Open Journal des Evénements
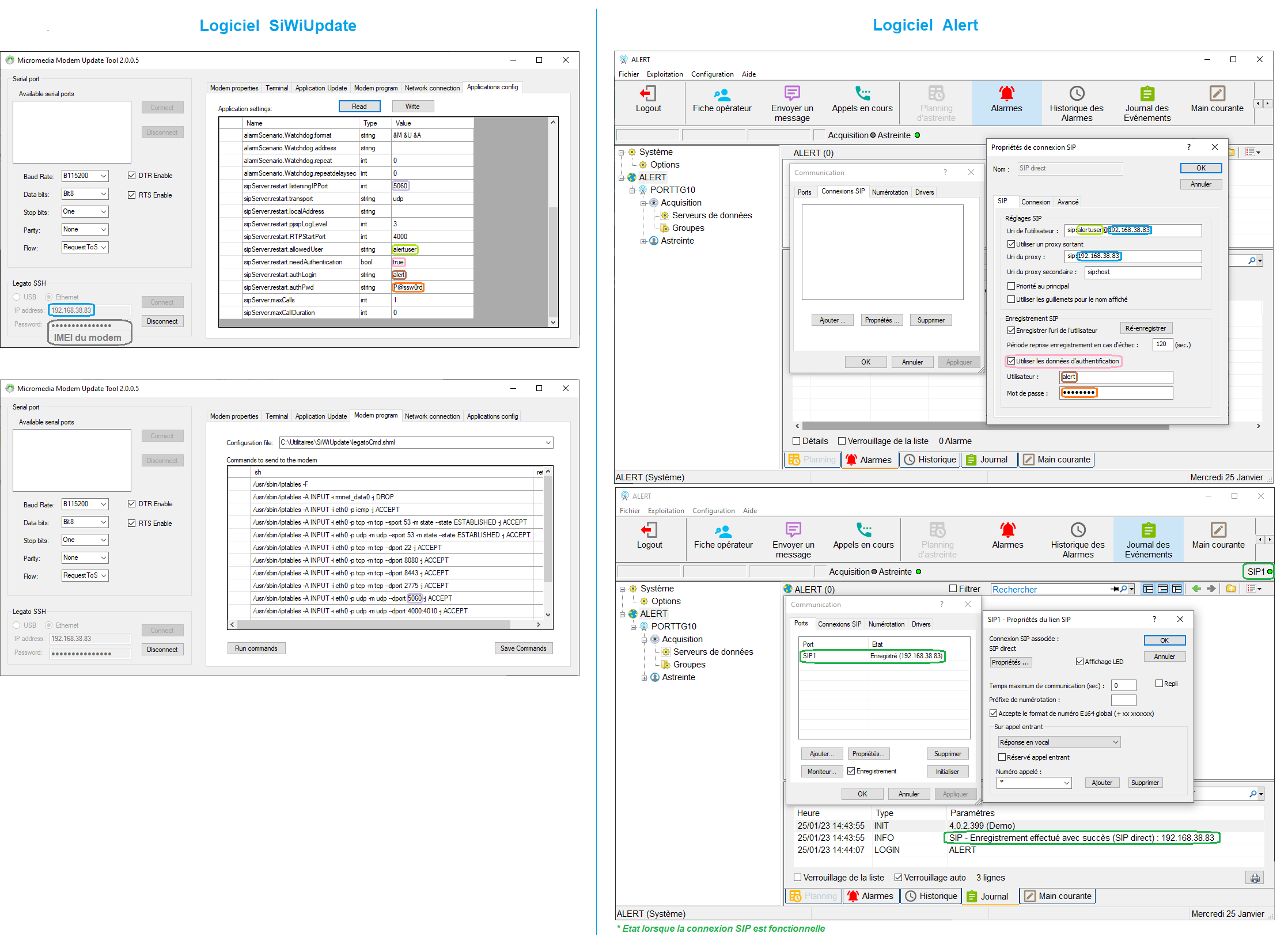The width and height of the screenshot is (1288, 941). click(x=1147, y=102)
